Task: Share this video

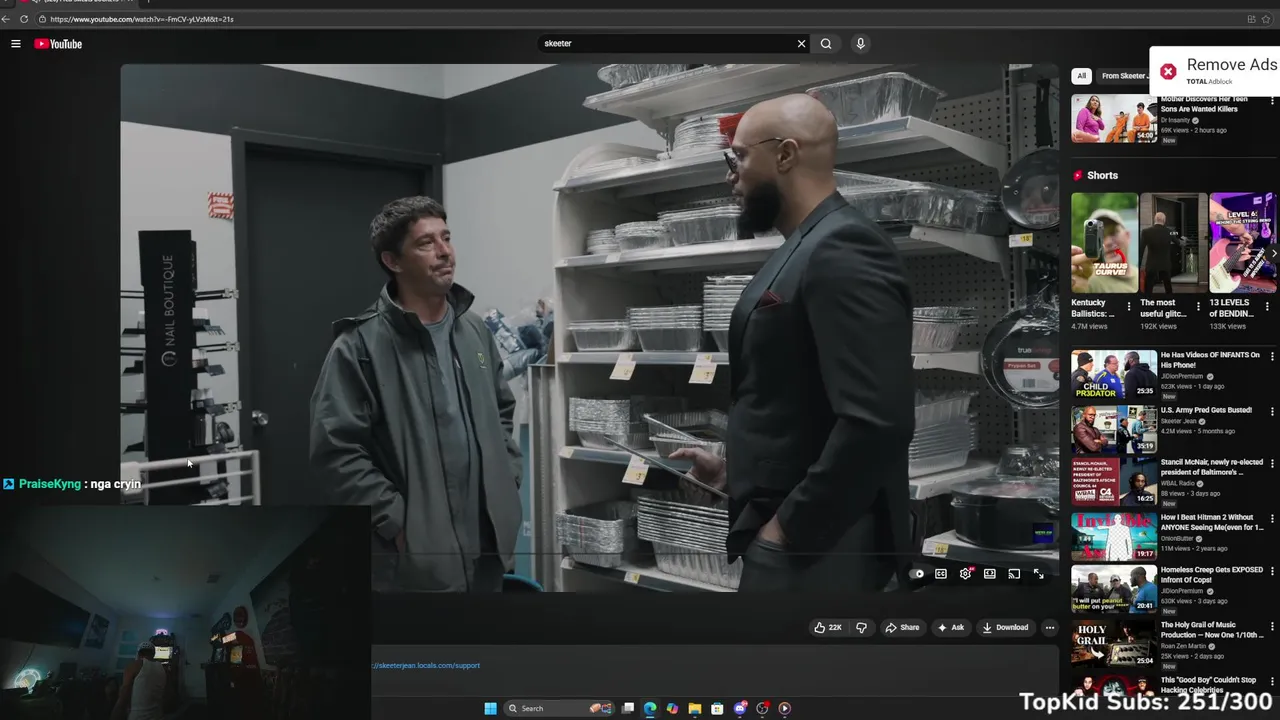Action: click(902, 628)
